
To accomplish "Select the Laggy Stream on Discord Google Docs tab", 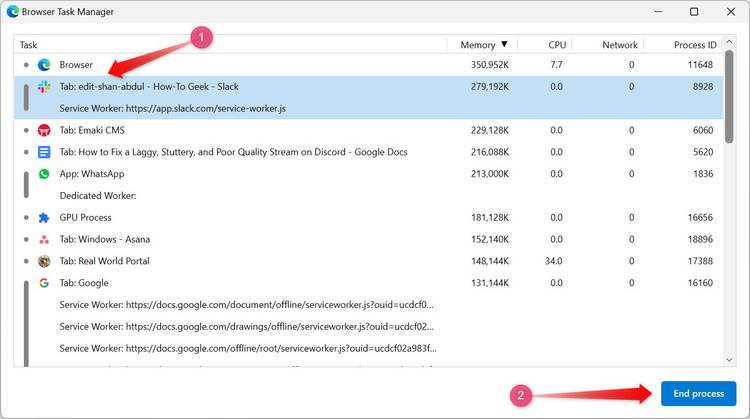I will (x=368, y=152).
